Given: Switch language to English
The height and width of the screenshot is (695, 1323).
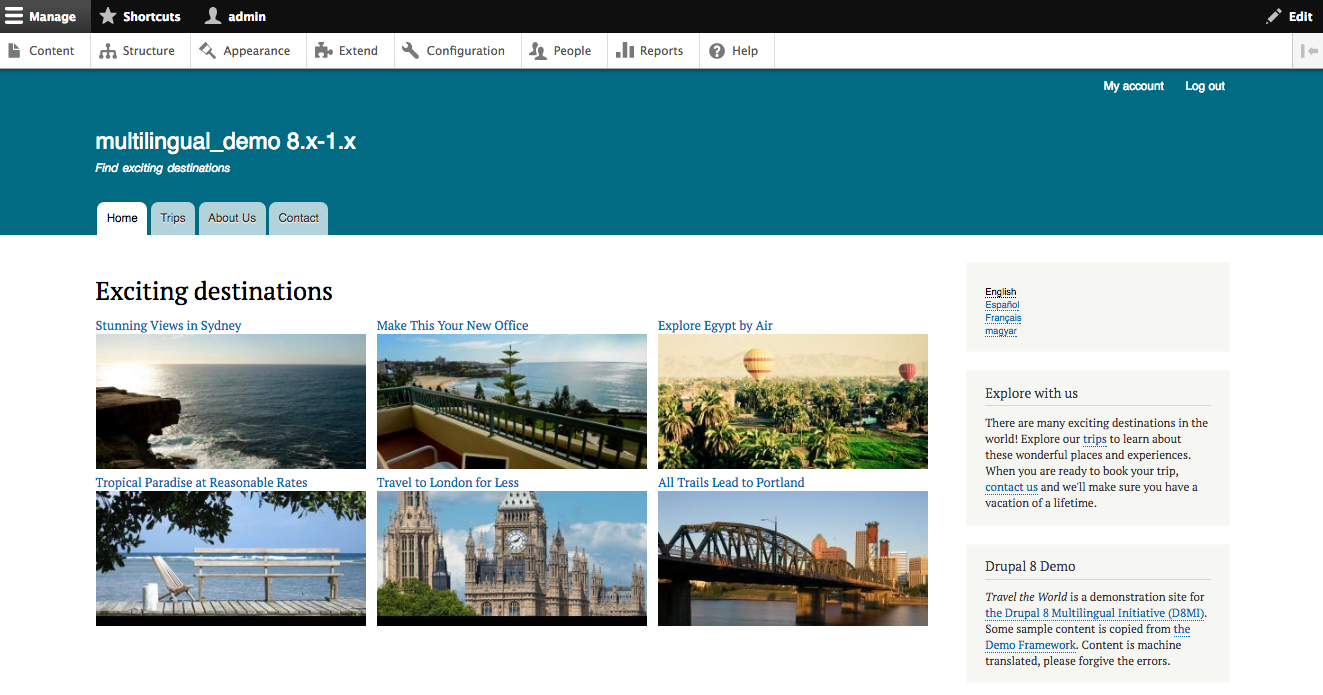Looking at the screenshot, I should point(1001,292).
